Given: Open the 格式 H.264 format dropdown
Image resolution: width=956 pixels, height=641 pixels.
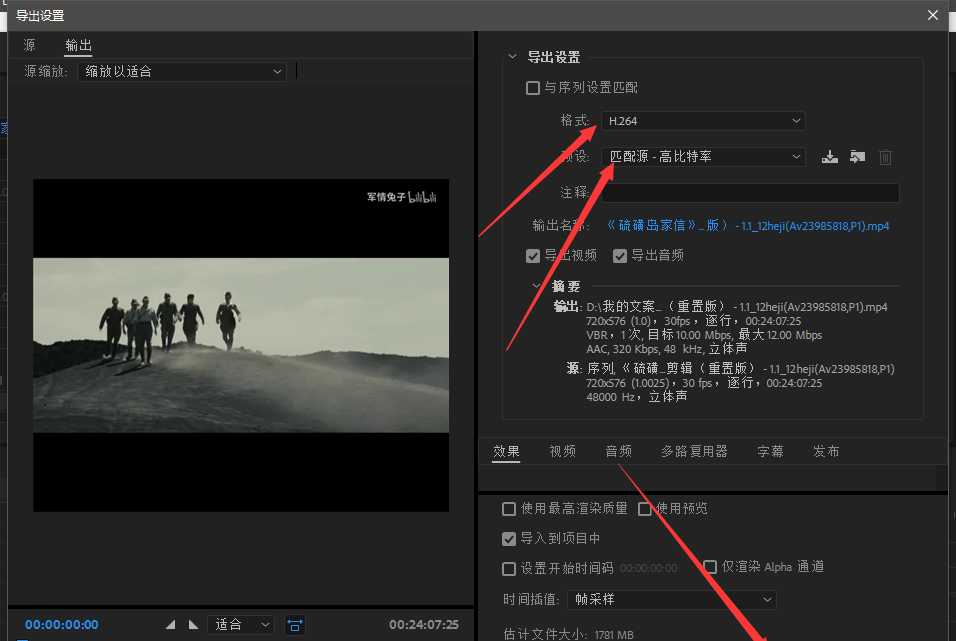Looking at the screenshot, I should [x=703, y=121].
